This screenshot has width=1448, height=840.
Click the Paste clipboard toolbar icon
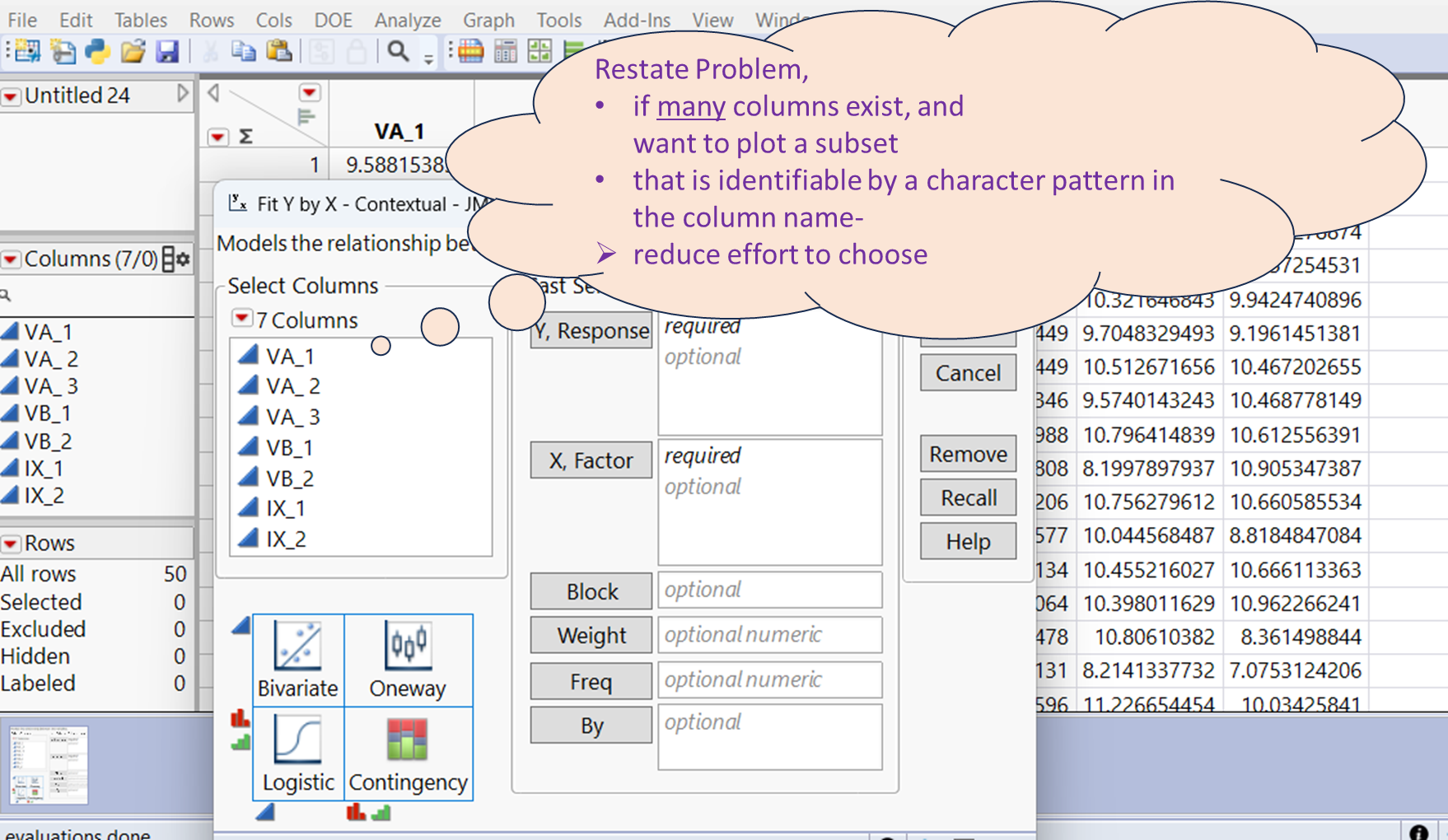point(279,52)
